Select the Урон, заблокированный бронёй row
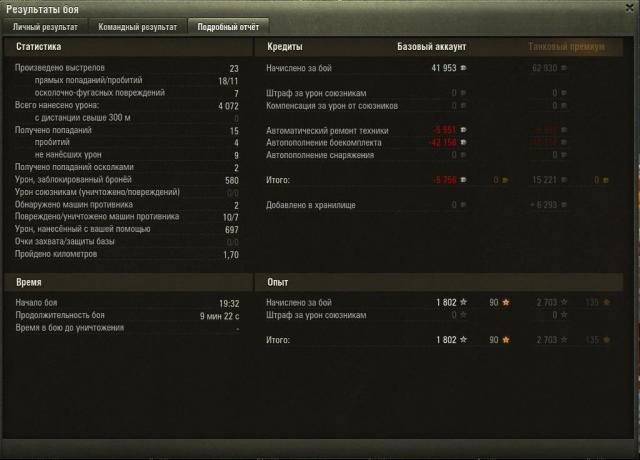This screenshot has width=640, height=460. tap(127, 180)
